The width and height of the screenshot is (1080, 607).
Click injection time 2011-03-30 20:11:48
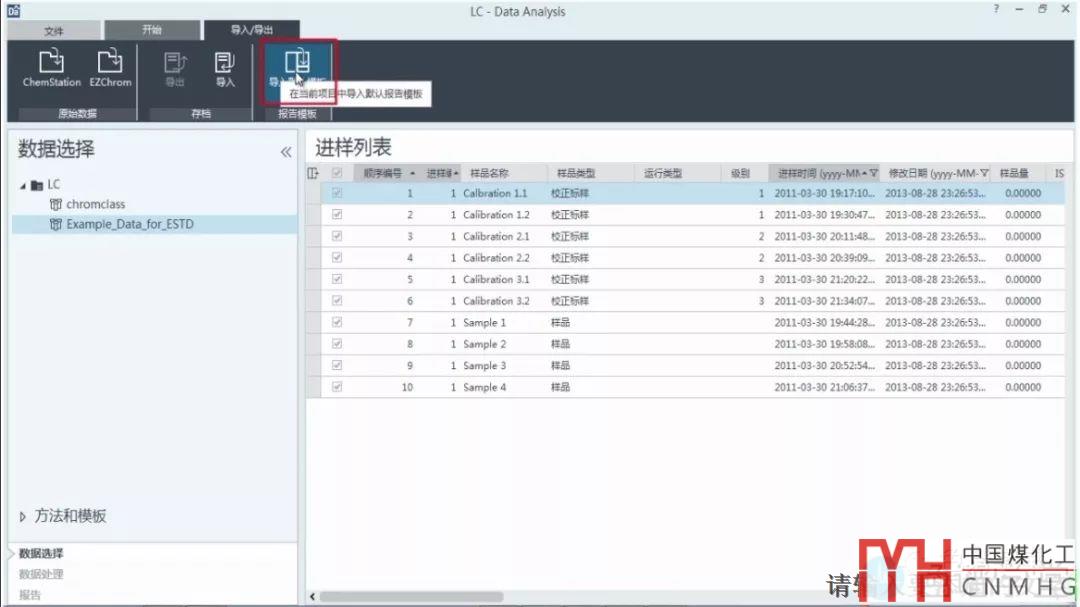pos(824,236)
